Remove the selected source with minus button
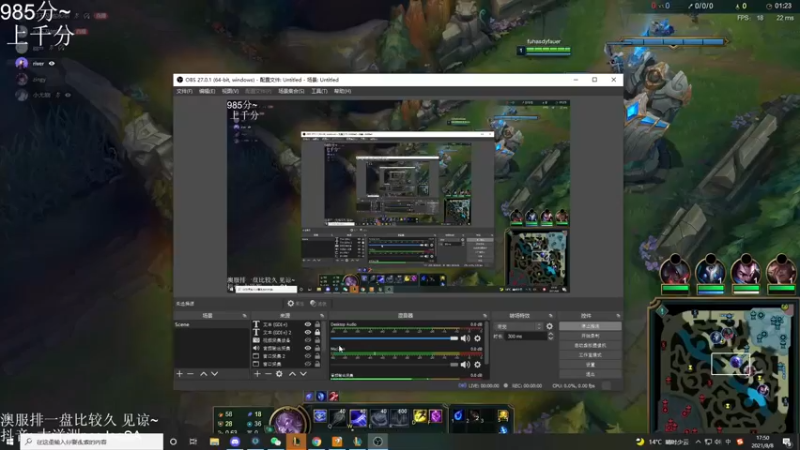 click(268, 374)
